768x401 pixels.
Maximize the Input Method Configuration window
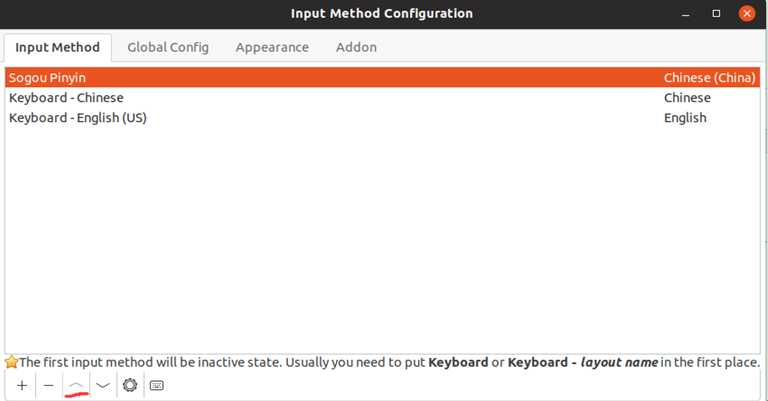(716, 14)
